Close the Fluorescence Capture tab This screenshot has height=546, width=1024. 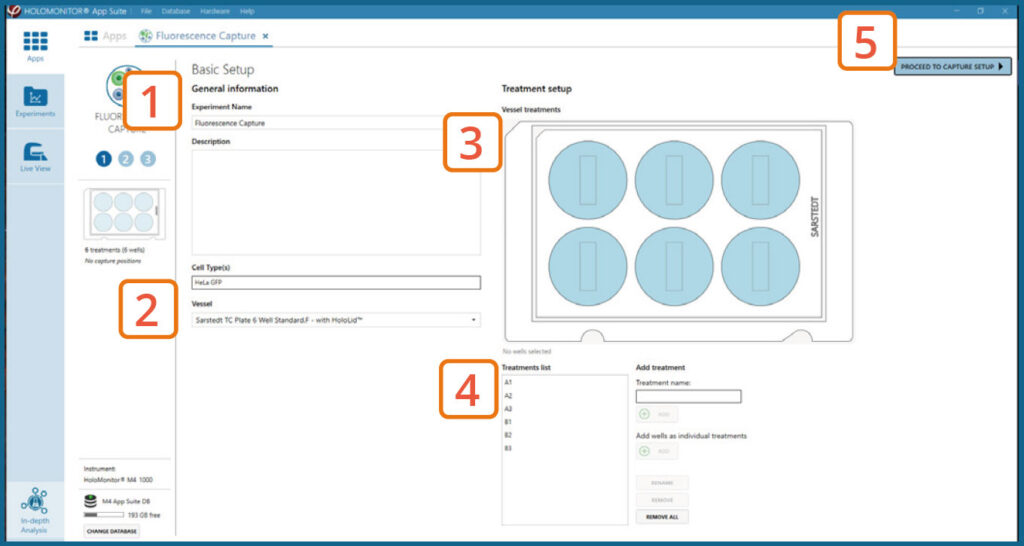click(265, 36)
